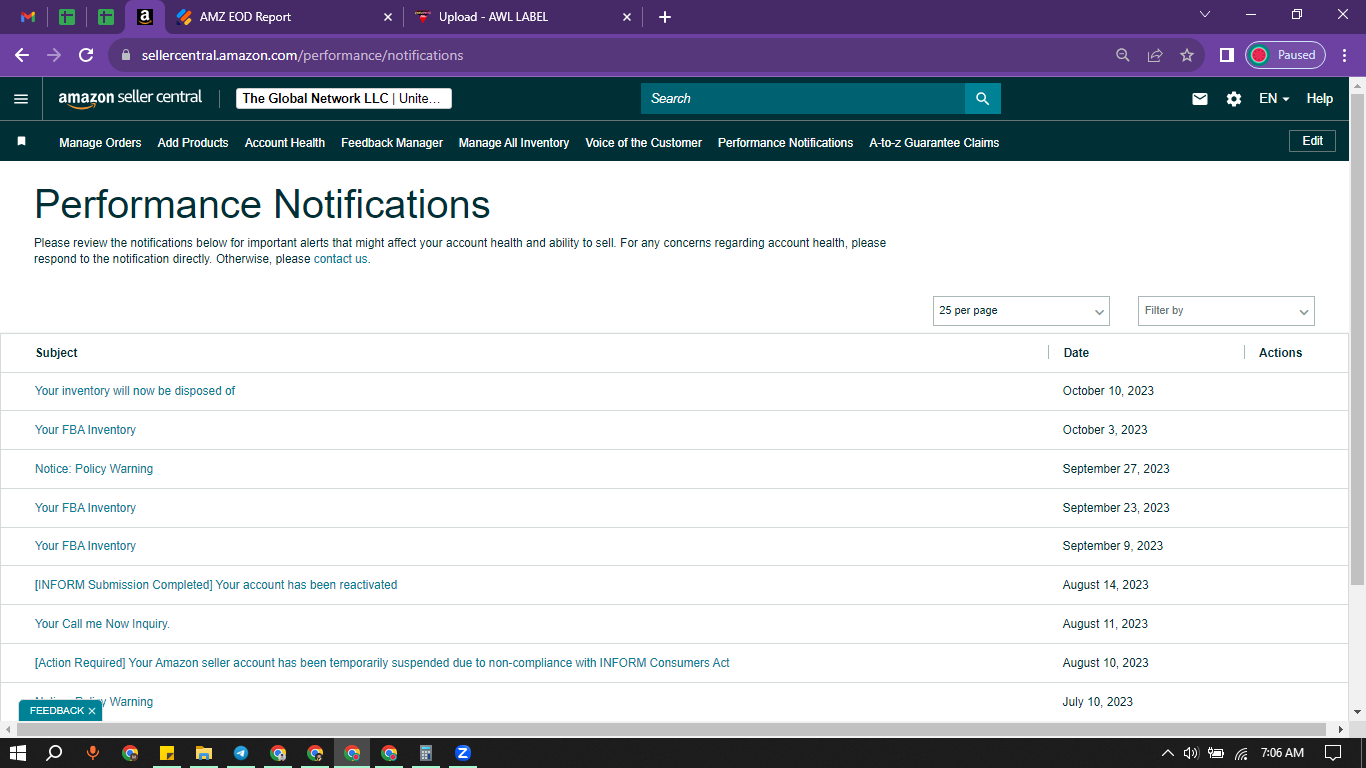This screenshot has width=1366, height=768.
Task: Open Telegram from taskbar
Action: click(241, 753)
